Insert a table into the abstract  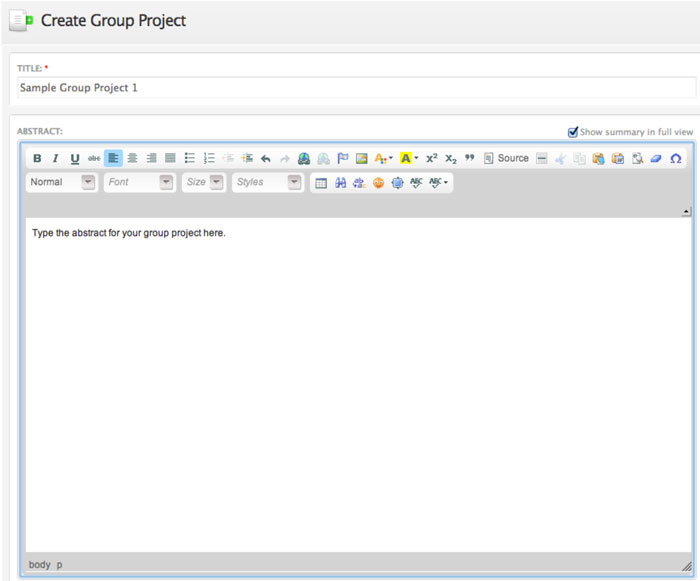[321, 183]
